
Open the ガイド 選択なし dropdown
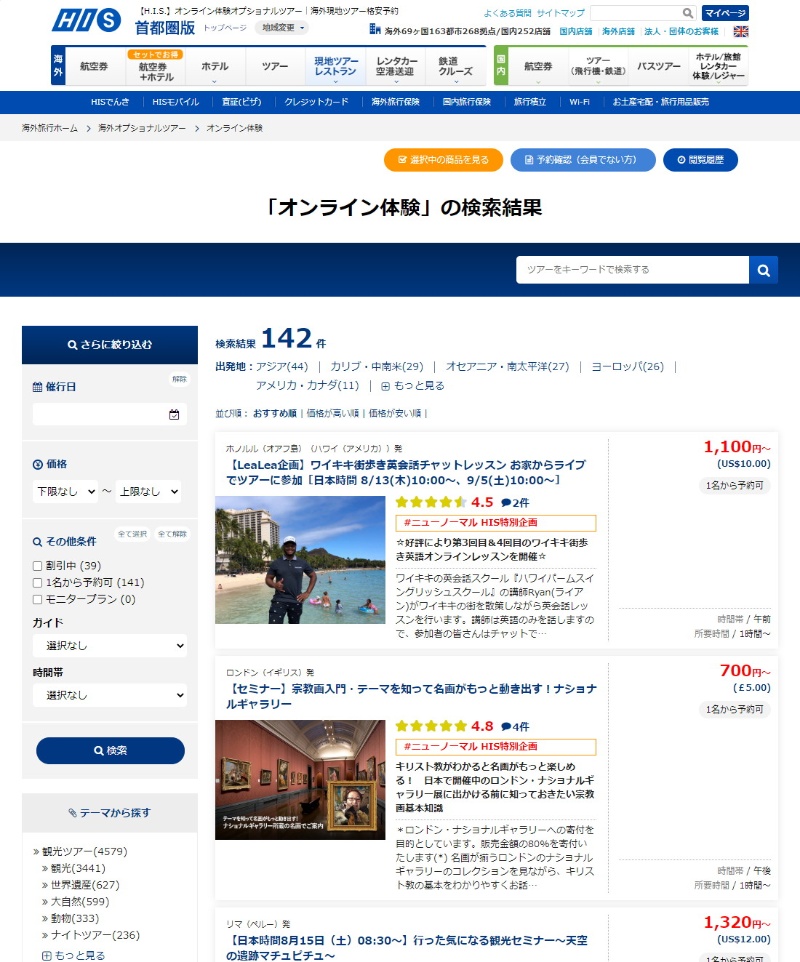tap(110, 646)
